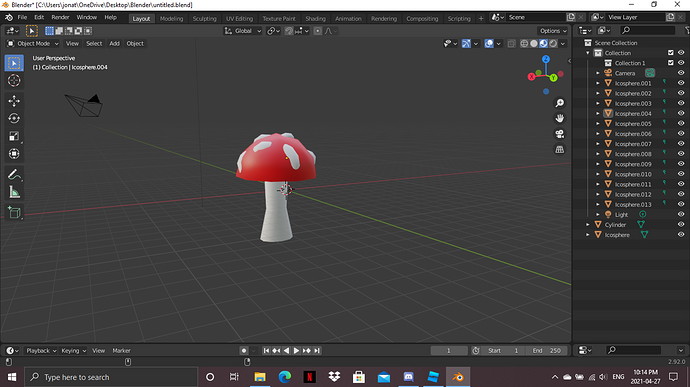The width and height of the screenshot is (690, 387).
Task: Open the viewport Add menu
Action: coord(114,44)
